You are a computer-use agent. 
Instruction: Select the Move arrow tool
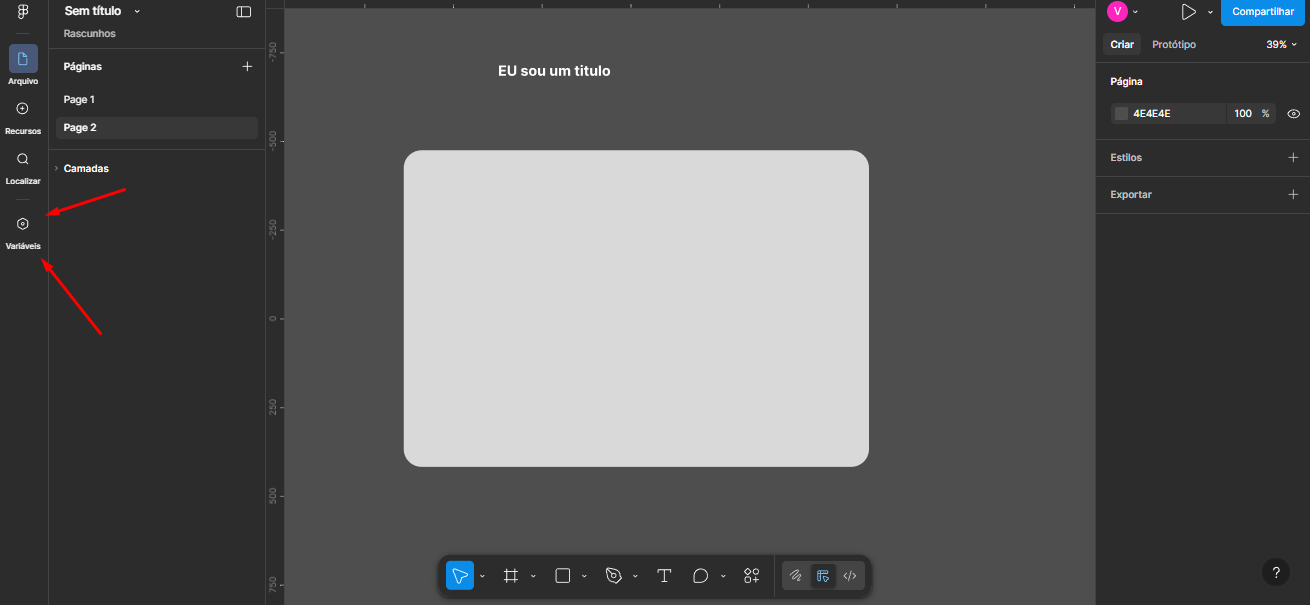460,576
